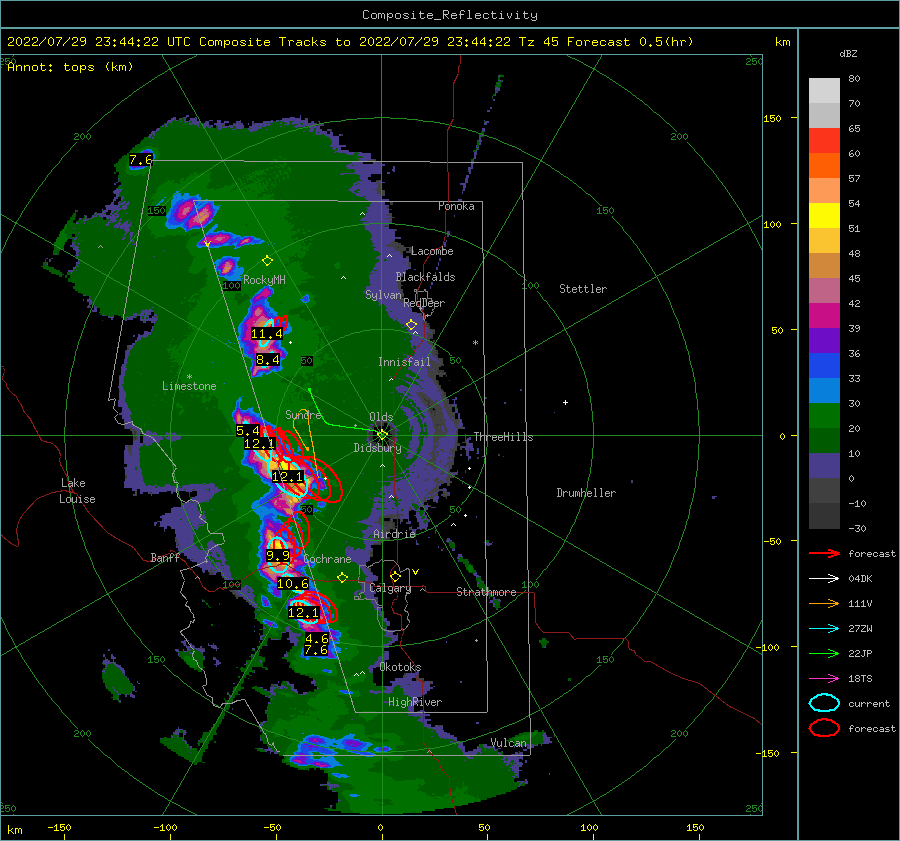Viewport: 900px width, 841px height.
Task: Click the red forecast arrow in legend
Action: [x=824, y=553]
